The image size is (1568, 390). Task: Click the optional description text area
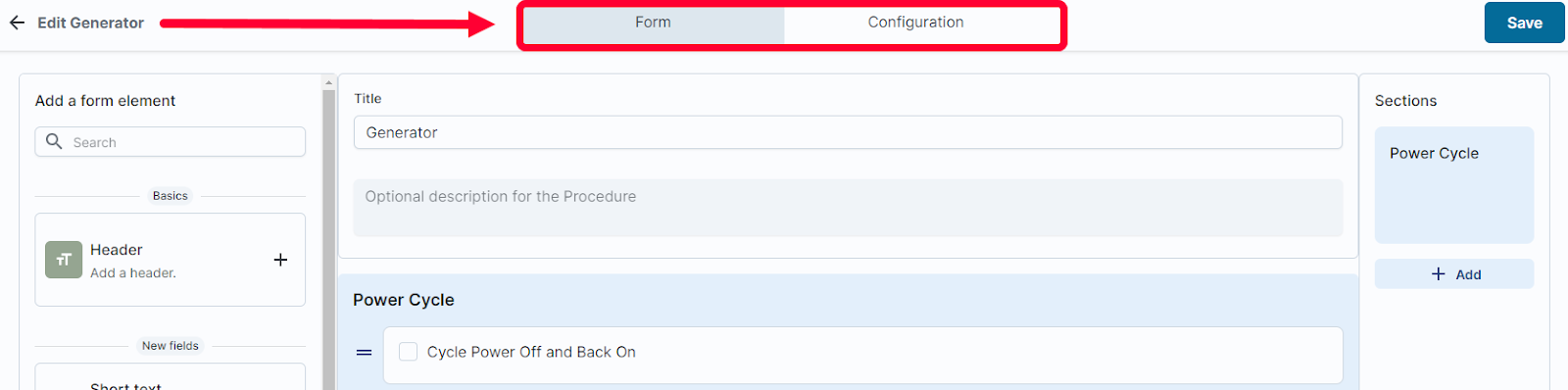(x=848, y=208)
